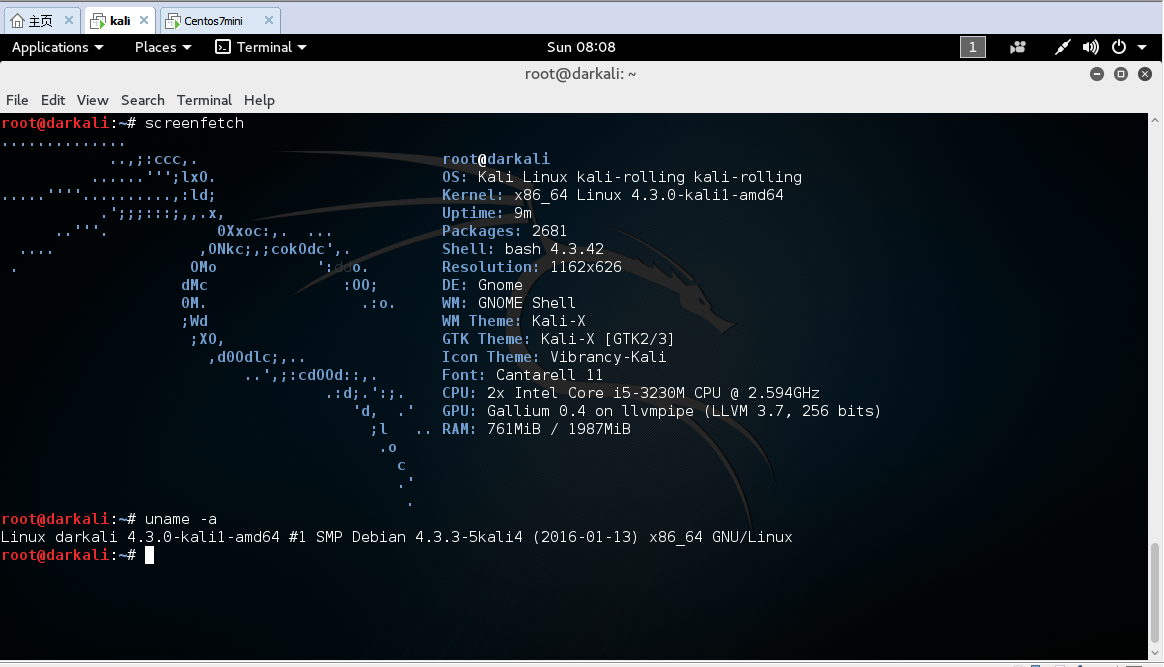Click the Kernel 4.3.0-kali1-amd64 line
The image size is (1164, 667).
click(x=612, y=195)
